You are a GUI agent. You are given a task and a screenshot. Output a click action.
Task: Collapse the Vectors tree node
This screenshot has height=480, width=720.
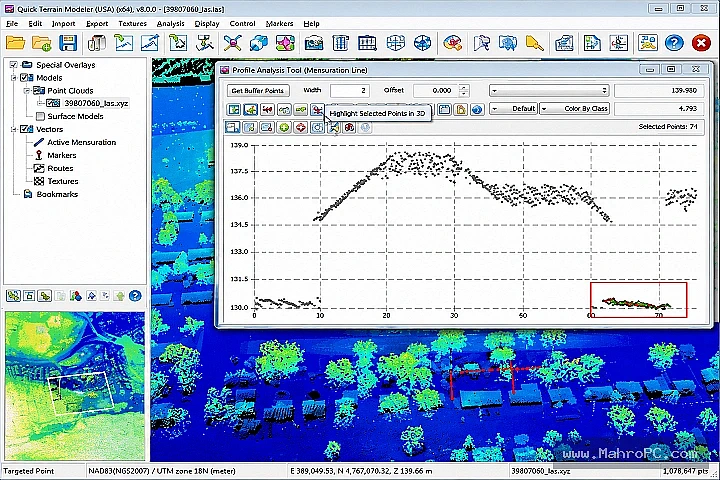coord(14,129)
